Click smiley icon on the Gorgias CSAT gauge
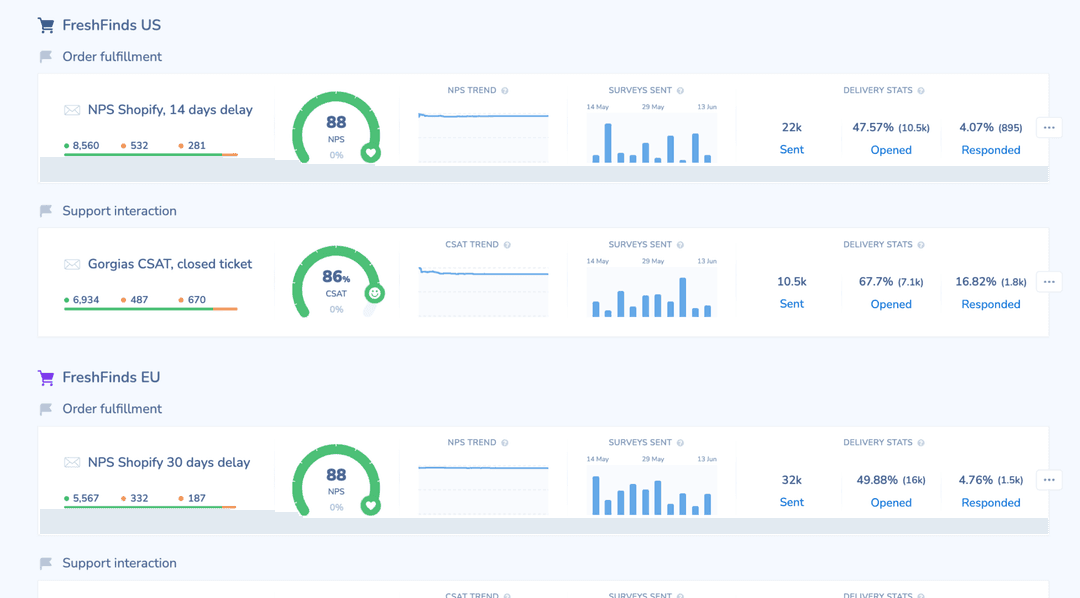Image resolution: width=1080 pixels, height=598 pixels. [x=375, y=293]
